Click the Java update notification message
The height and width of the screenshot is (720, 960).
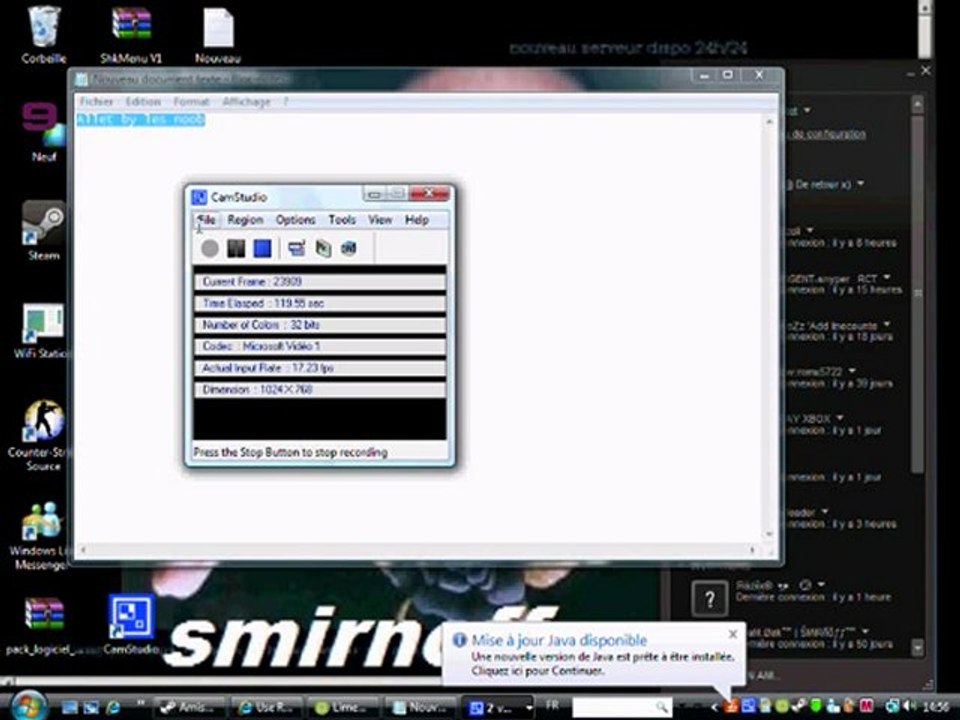602,664
